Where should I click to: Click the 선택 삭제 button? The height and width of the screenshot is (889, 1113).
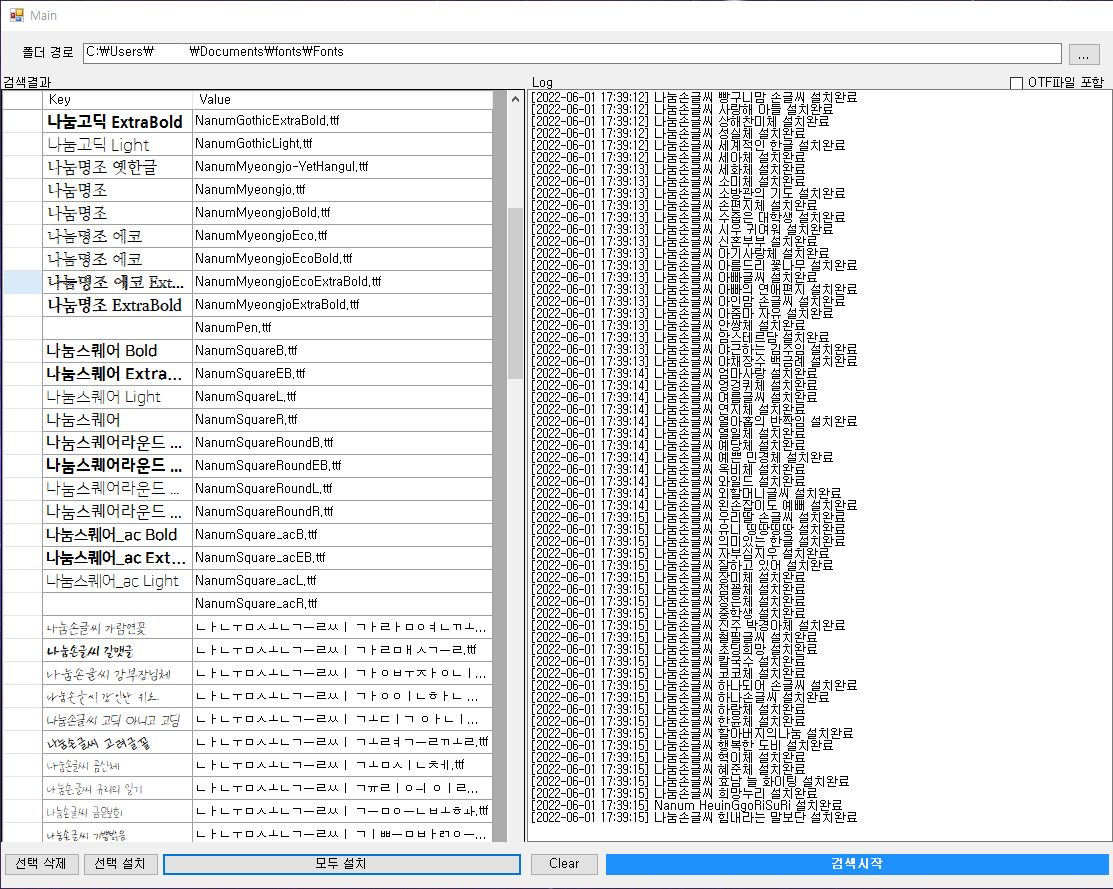[x=41, y=863]
